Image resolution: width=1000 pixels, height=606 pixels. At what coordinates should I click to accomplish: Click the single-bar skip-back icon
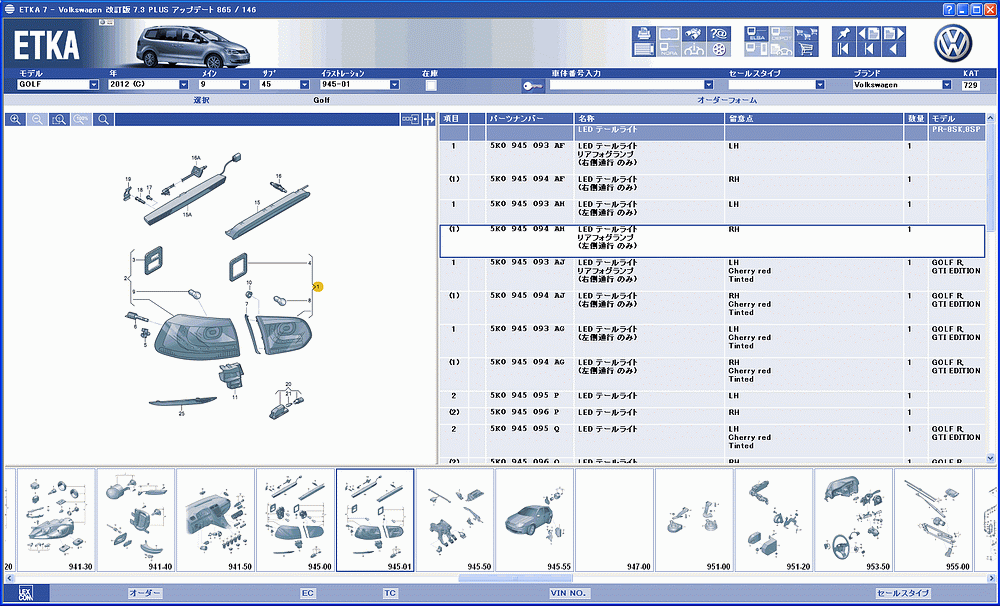(869, 49)
